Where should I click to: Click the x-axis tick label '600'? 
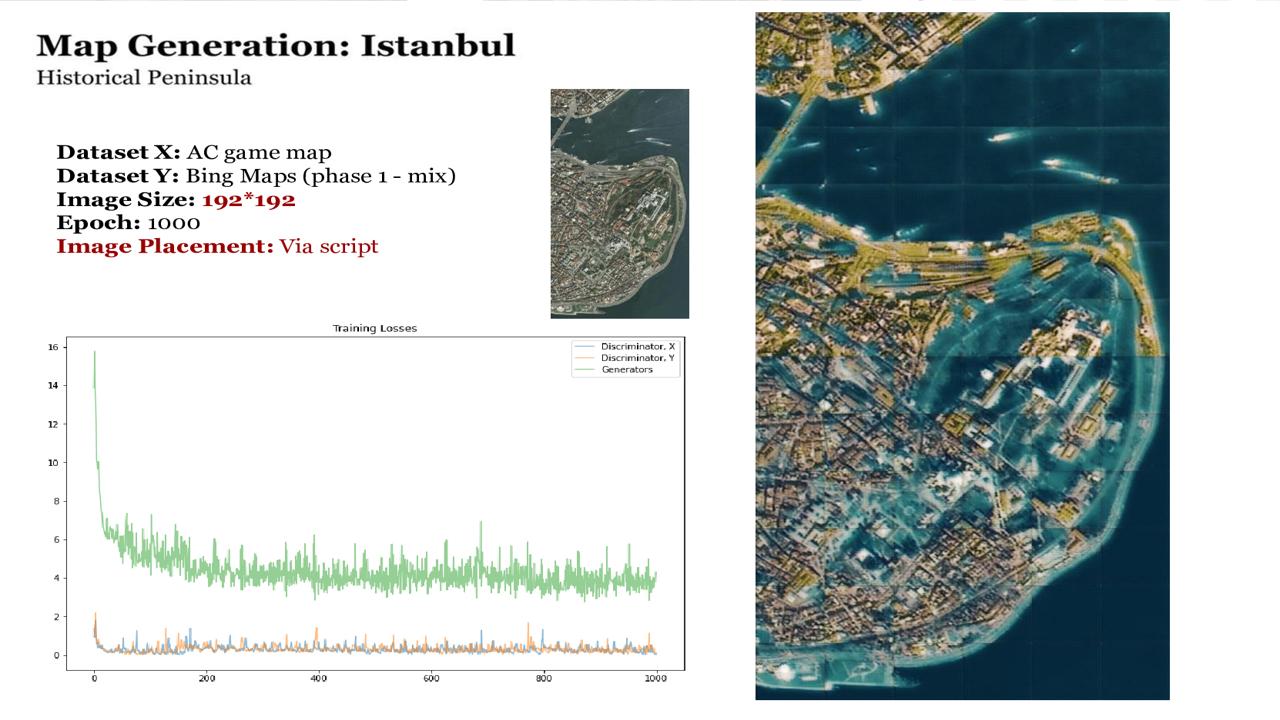click(x=431, y=679)
